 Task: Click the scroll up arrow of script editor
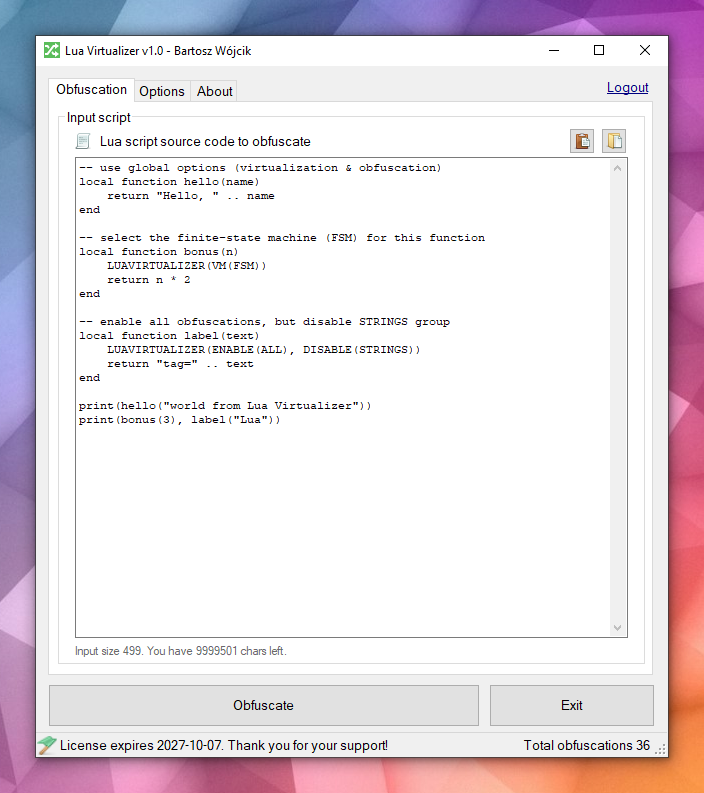click(617, 168)
